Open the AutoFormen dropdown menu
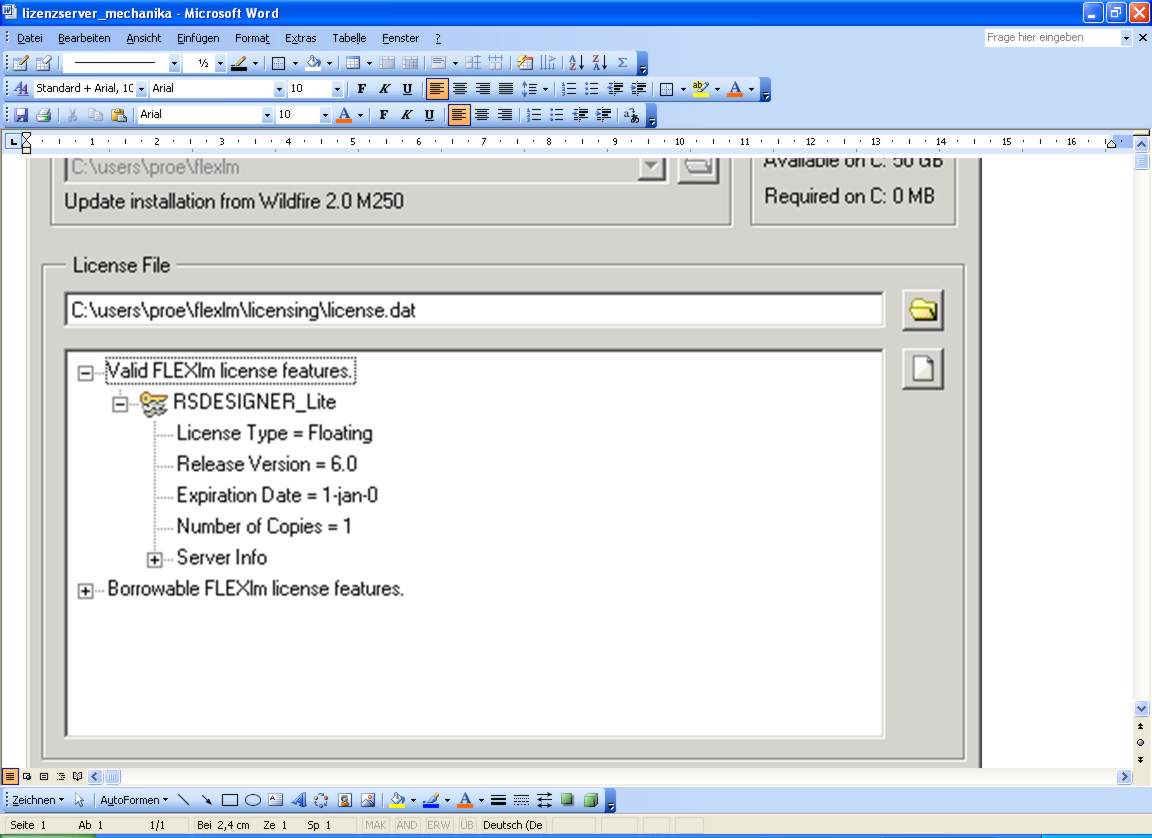The height and width of the screenshot is (838, 1152). coord(134,800)
